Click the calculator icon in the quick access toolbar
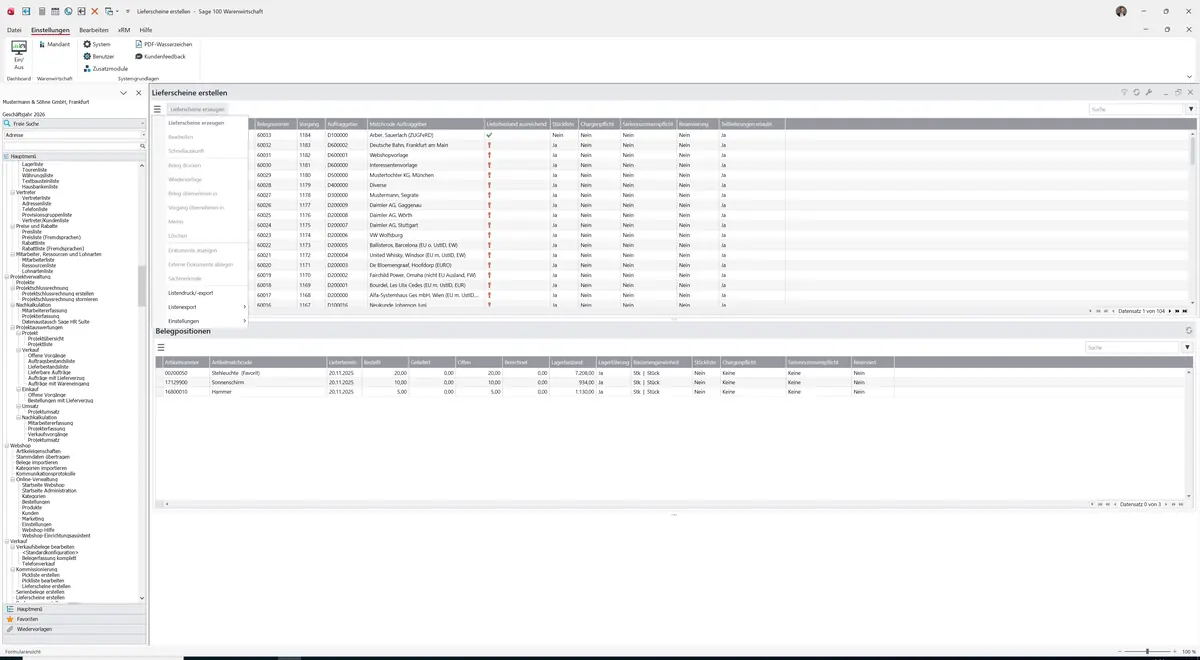 pyautogui.click(x=41, y=11)
